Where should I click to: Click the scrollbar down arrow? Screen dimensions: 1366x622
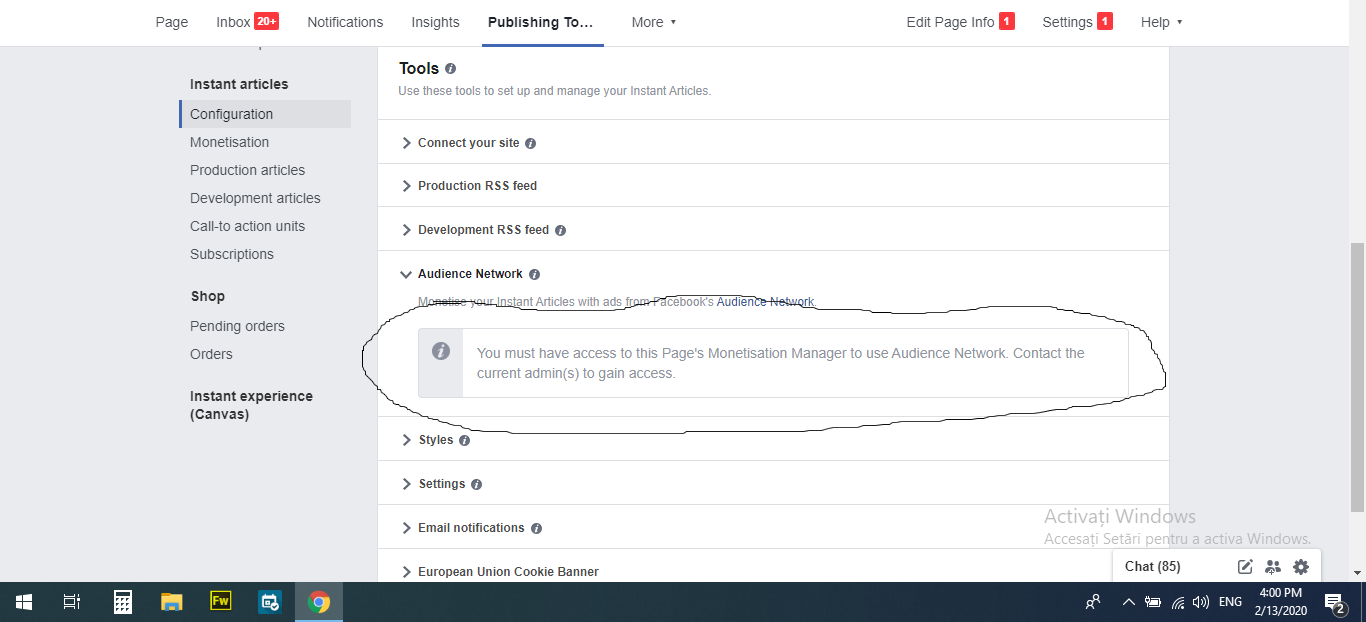[1357, 574]
